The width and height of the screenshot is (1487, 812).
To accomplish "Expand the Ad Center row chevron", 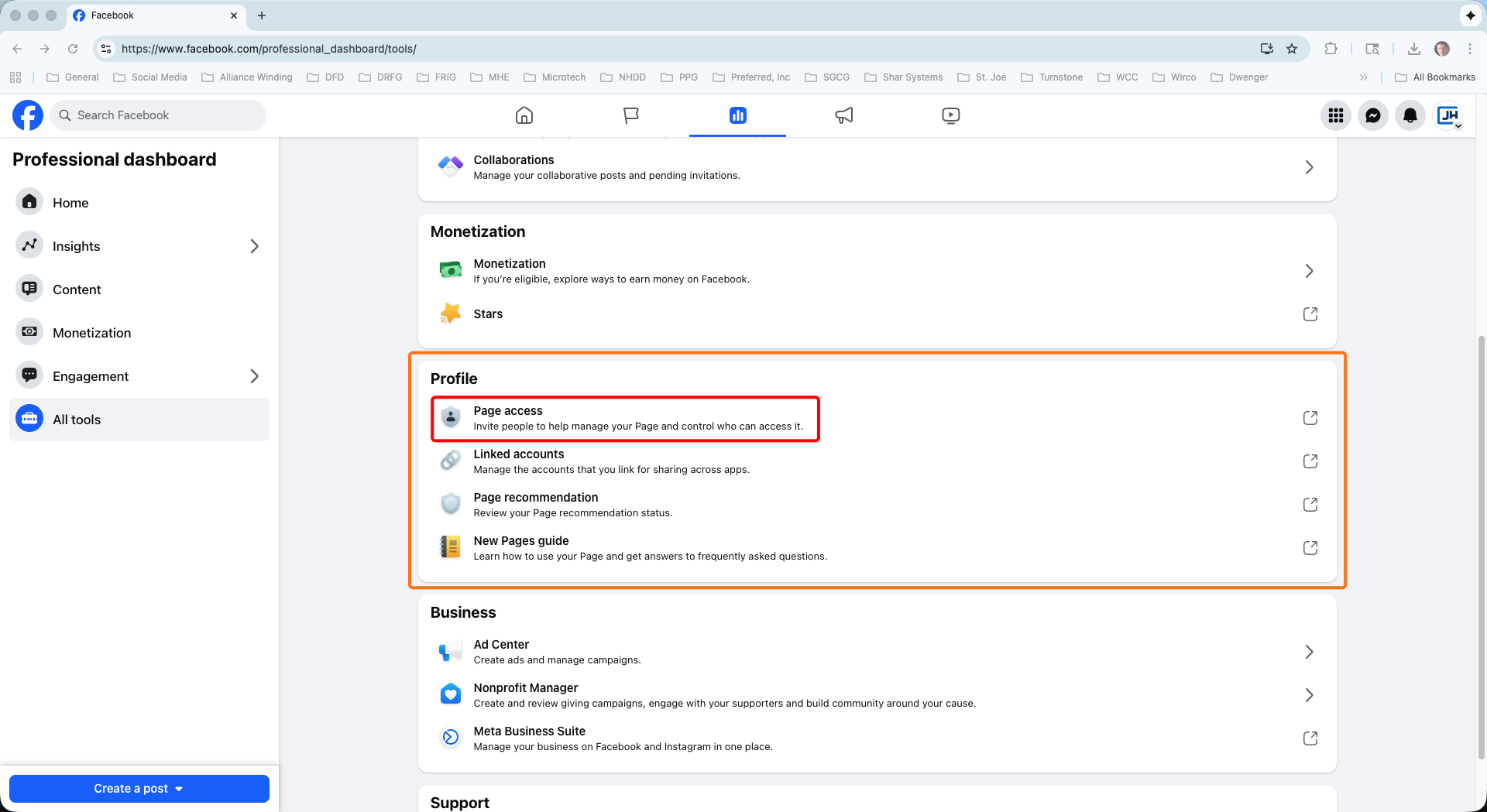I will tap(1310, 652).
